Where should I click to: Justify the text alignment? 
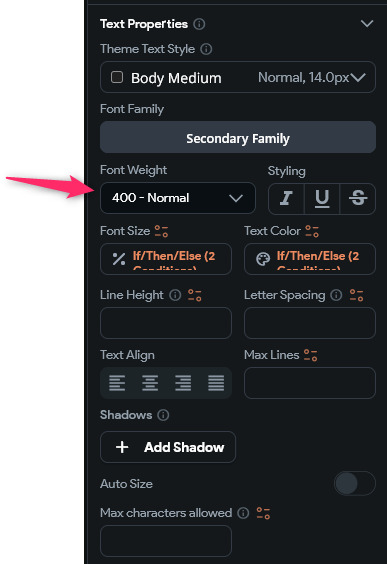pyautogui.click(x=216, y=383)
